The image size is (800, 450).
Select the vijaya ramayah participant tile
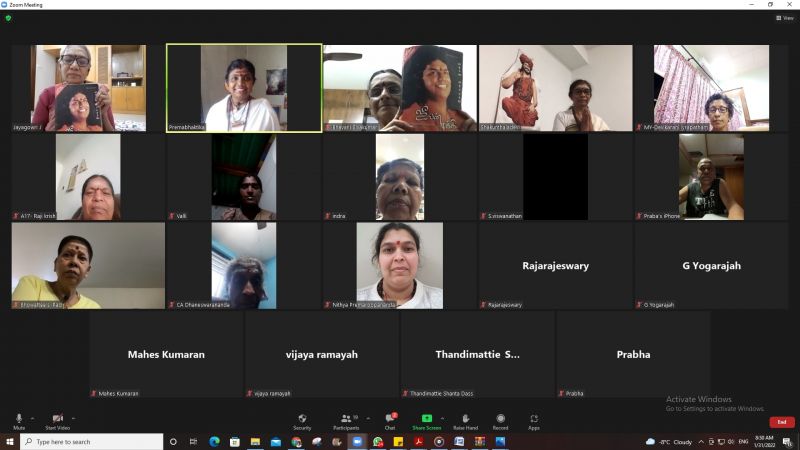(x=321, y=354)
